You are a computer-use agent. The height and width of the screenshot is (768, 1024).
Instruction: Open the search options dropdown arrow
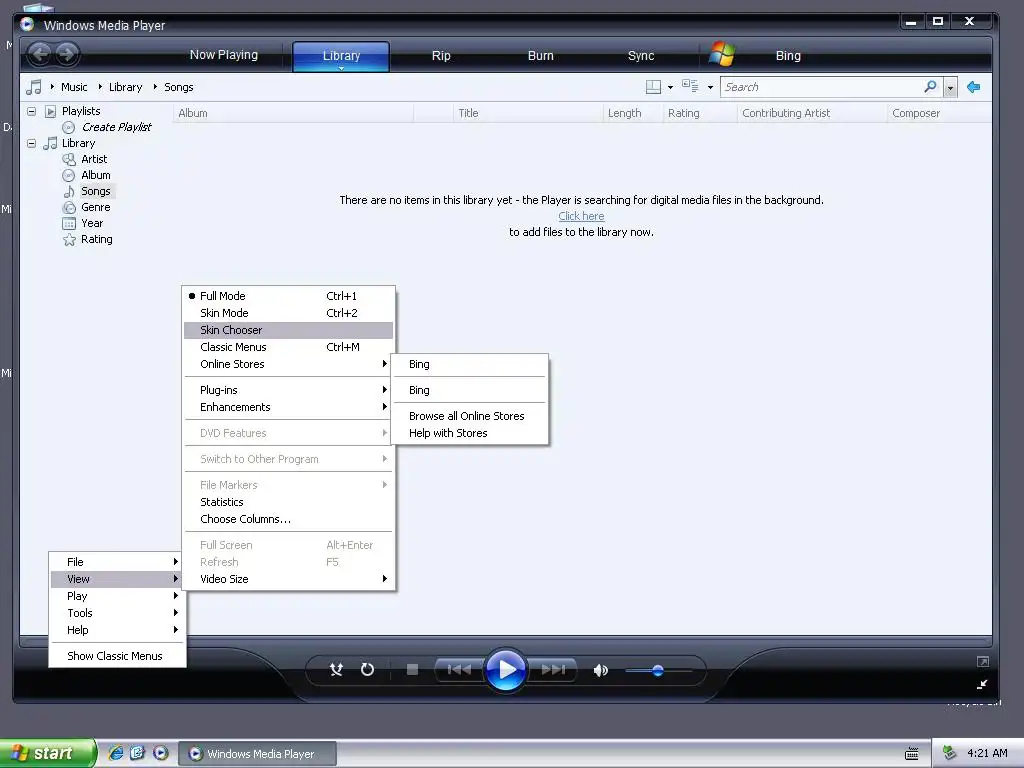click(950, 87)
